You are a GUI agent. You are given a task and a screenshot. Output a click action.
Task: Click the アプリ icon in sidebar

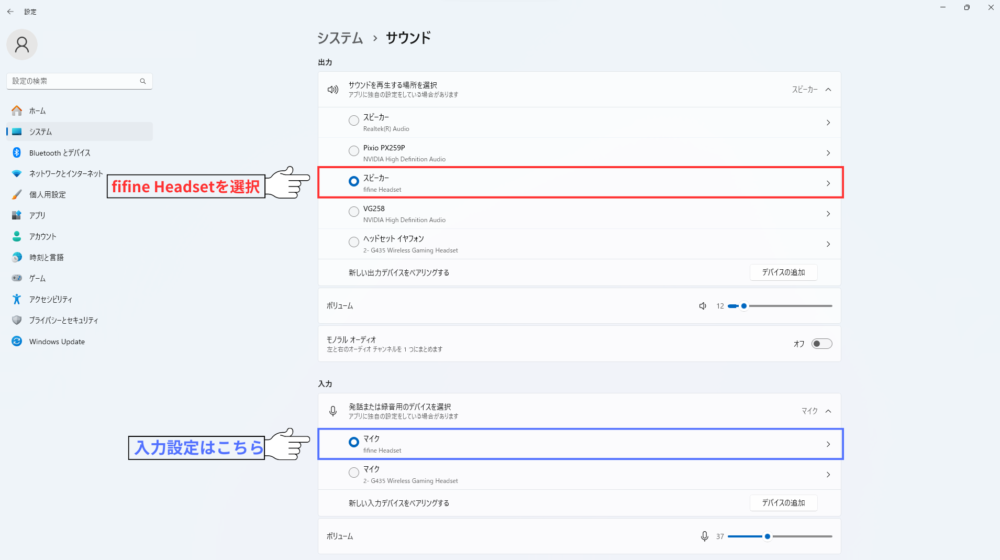click(17, 216)
